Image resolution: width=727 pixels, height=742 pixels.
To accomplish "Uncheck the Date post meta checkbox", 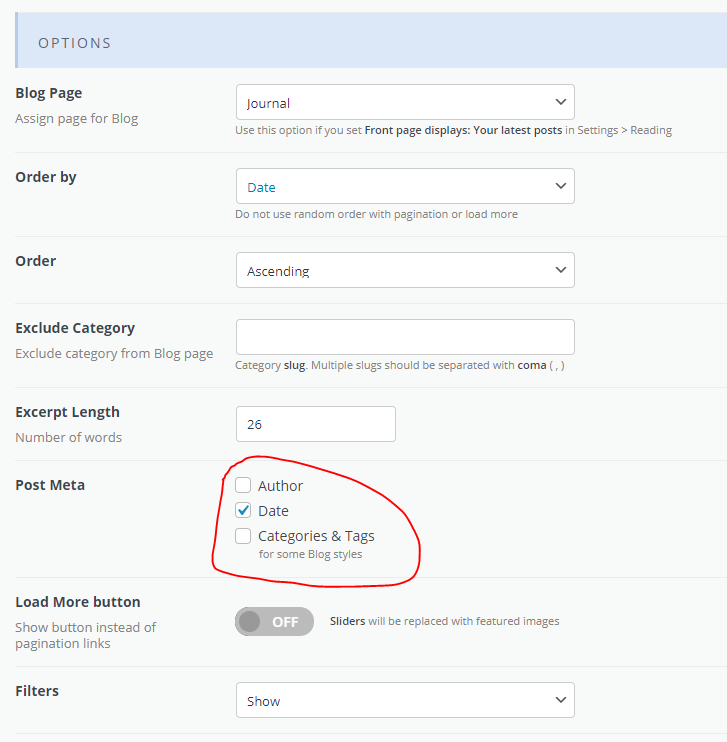I will pyautogui.click(x=243, y=510).
